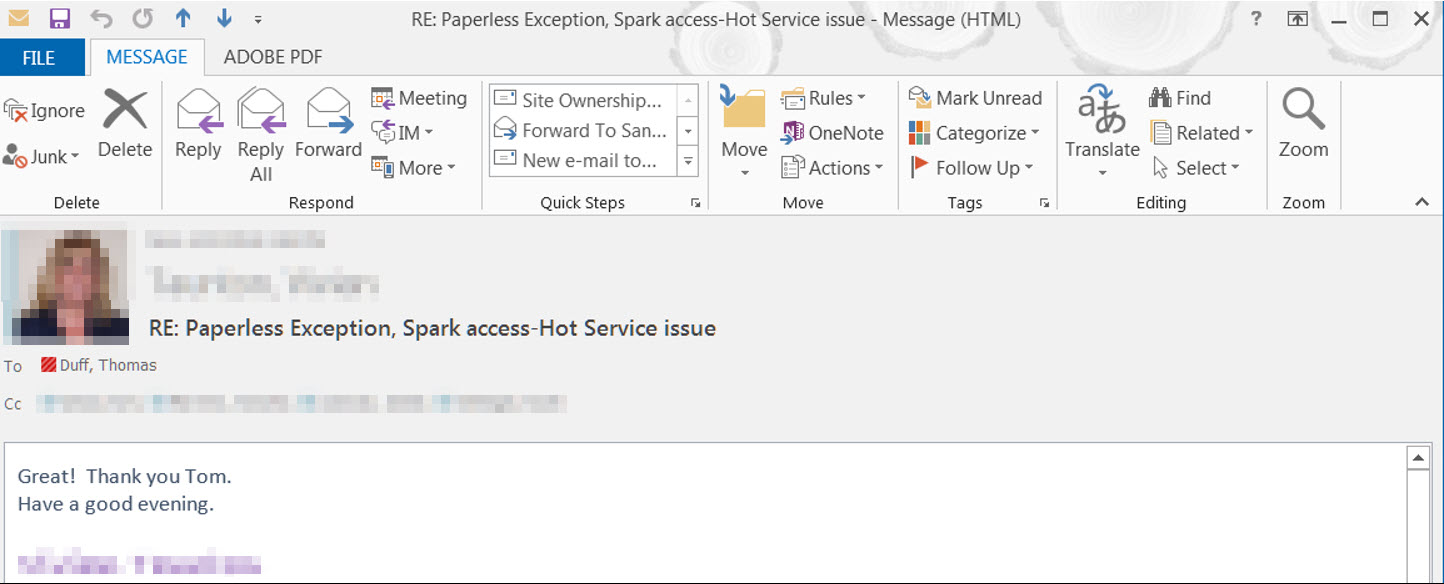This screenshot has height=584, width=1444.
Task: Click the message body scrollbar up arrow
Action: [1418, 456]
